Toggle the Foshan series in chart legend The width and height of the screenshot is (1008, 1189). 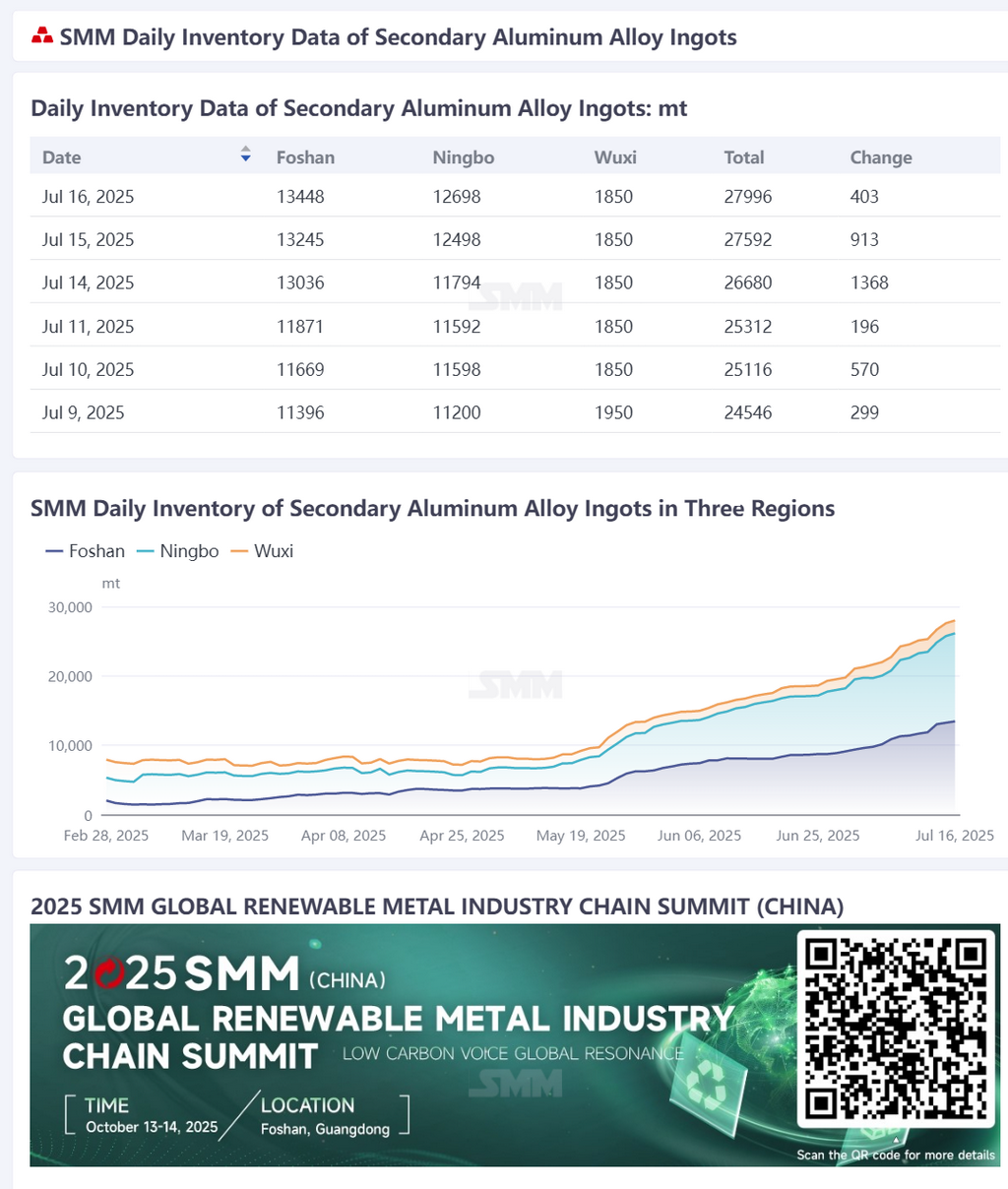tap(85, 551)
